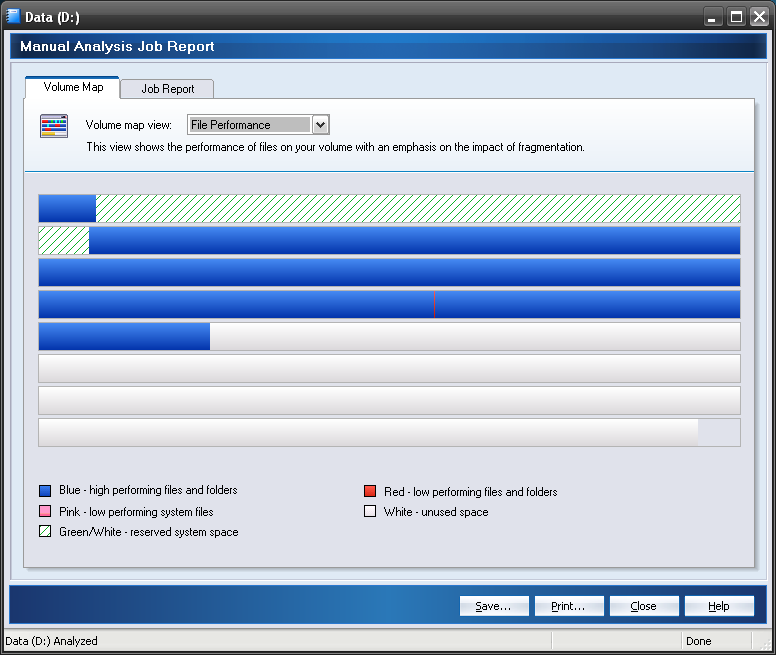Screen dimensions: 776x655
Task: Open Help from the bottom bar
Action: pos(719,606)
